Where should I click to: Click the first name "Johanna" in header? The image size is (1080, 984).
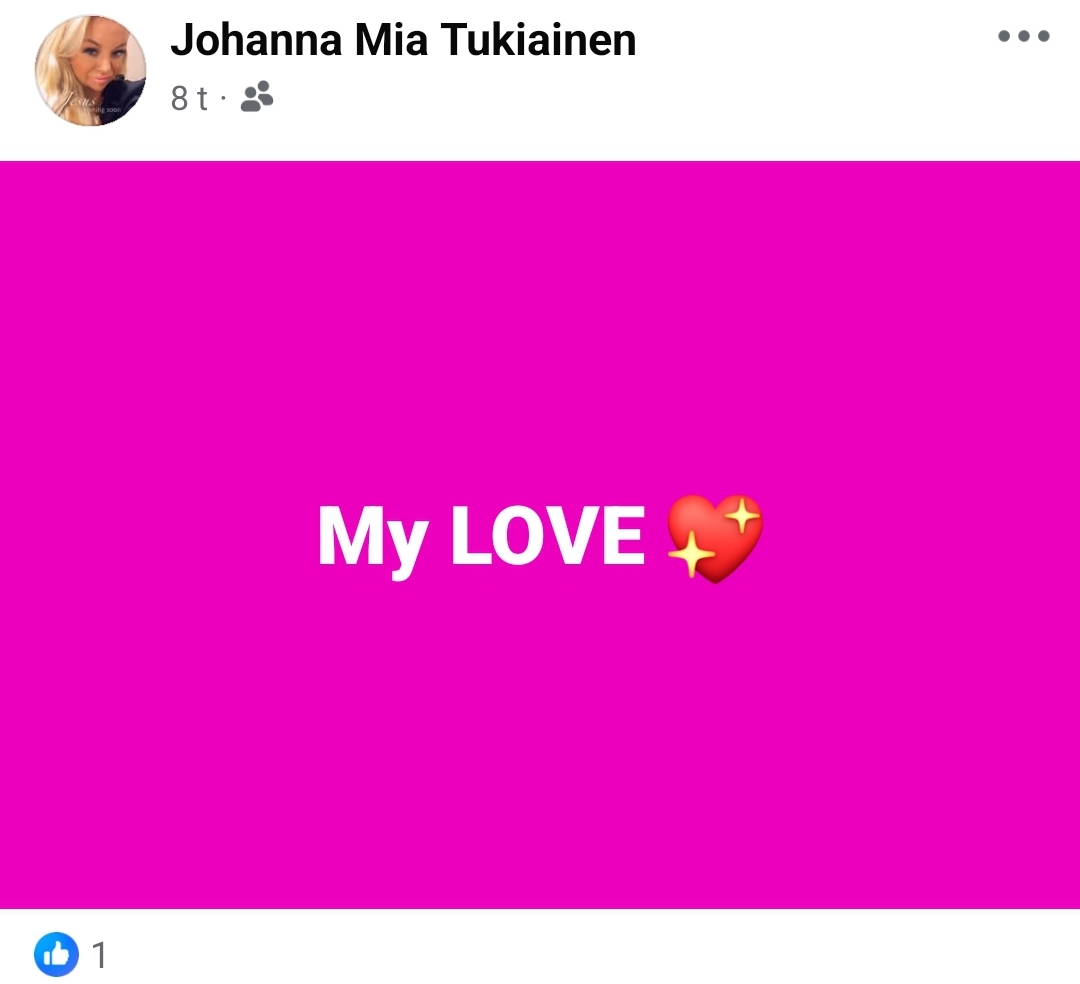tap(256, 39)
